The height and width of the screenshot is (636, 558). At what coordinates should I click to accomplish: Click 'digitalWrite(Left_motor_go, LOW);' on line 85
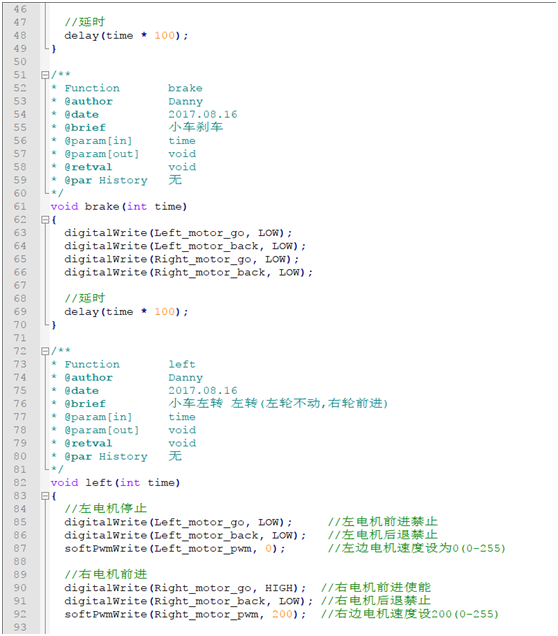(178, 522)
